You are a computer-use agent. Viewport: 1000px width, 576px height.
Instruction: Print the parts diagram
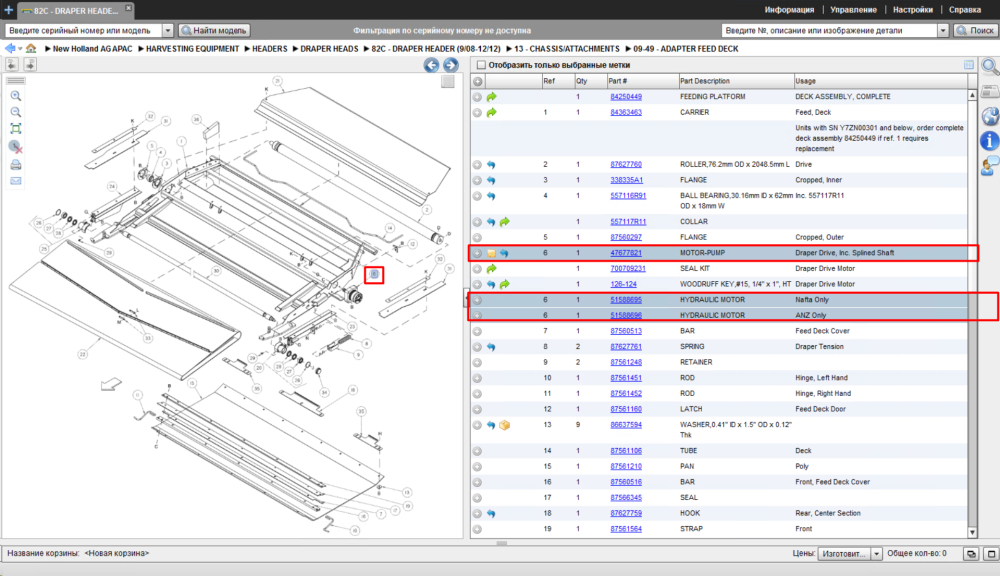tap(16, 165)
